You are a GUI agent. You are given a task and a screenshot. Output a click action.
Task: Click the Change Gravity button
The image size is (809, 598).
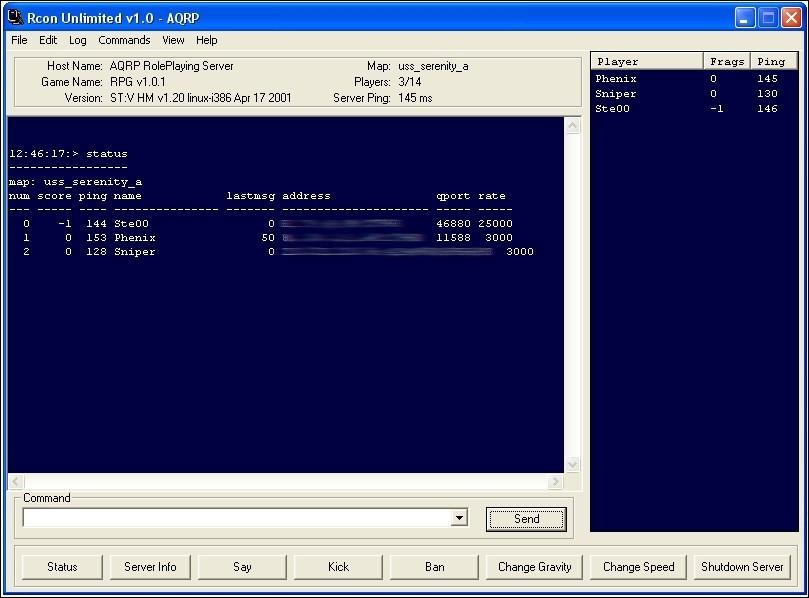coord(534,567)
